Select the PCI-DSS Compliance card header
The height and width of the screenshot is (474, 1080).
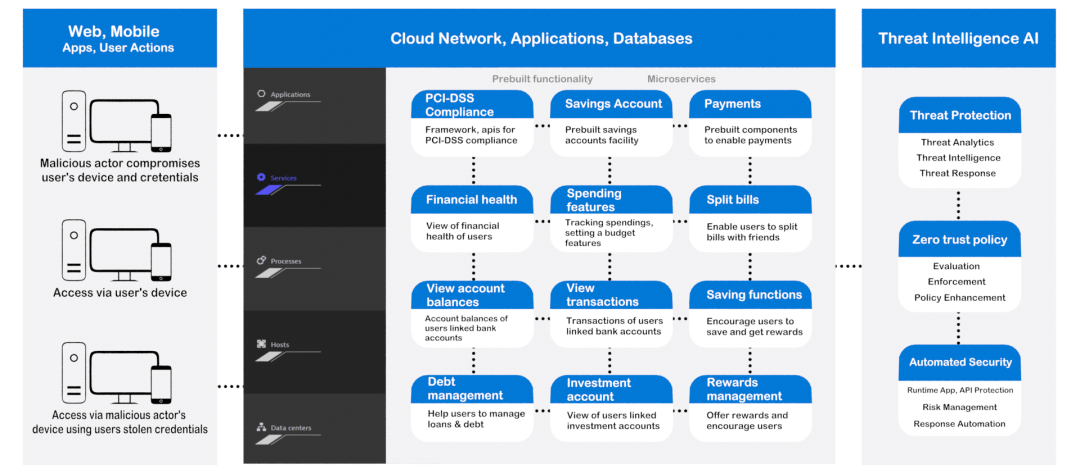[x=472, y=105]
